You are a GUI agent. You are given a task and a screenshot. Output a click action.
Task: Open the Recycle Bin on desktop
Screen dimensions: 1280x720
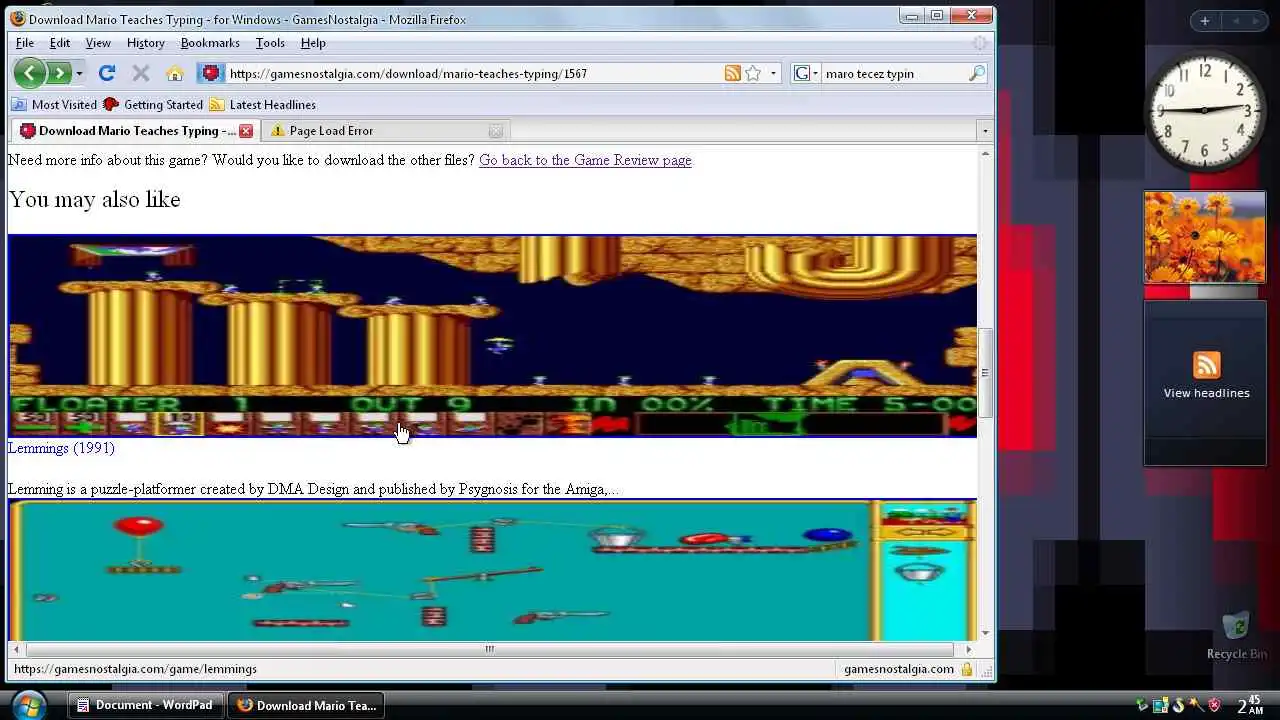coord(1237,636)
